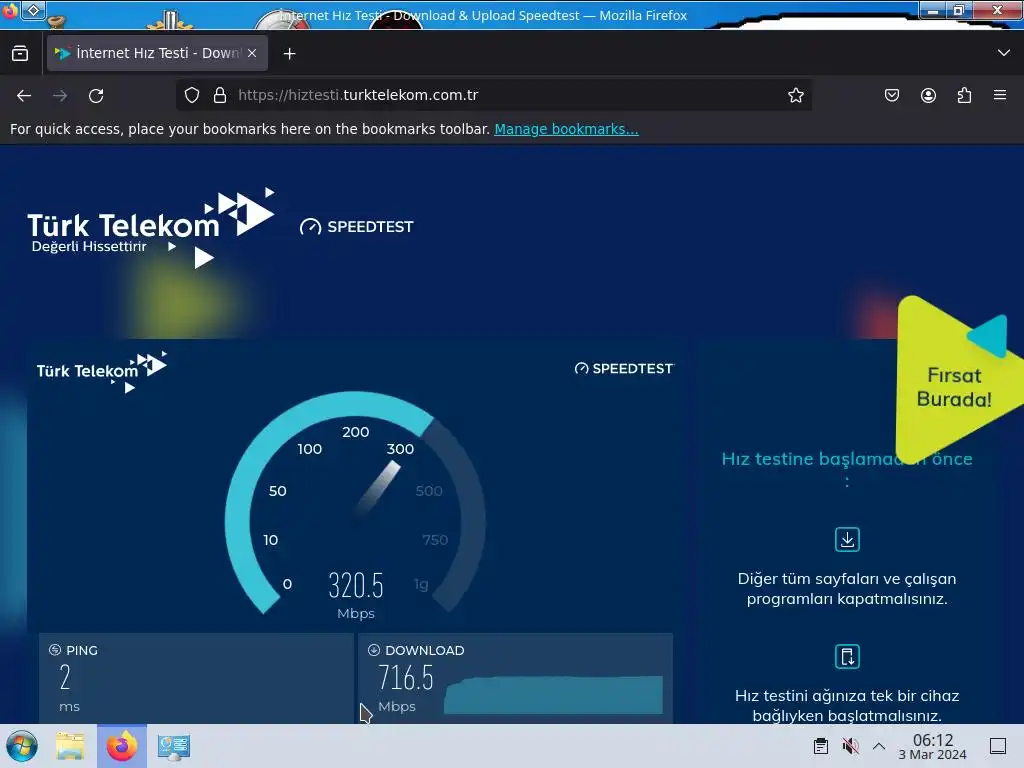Open the file manager taskbar icon

pos(70,746)
